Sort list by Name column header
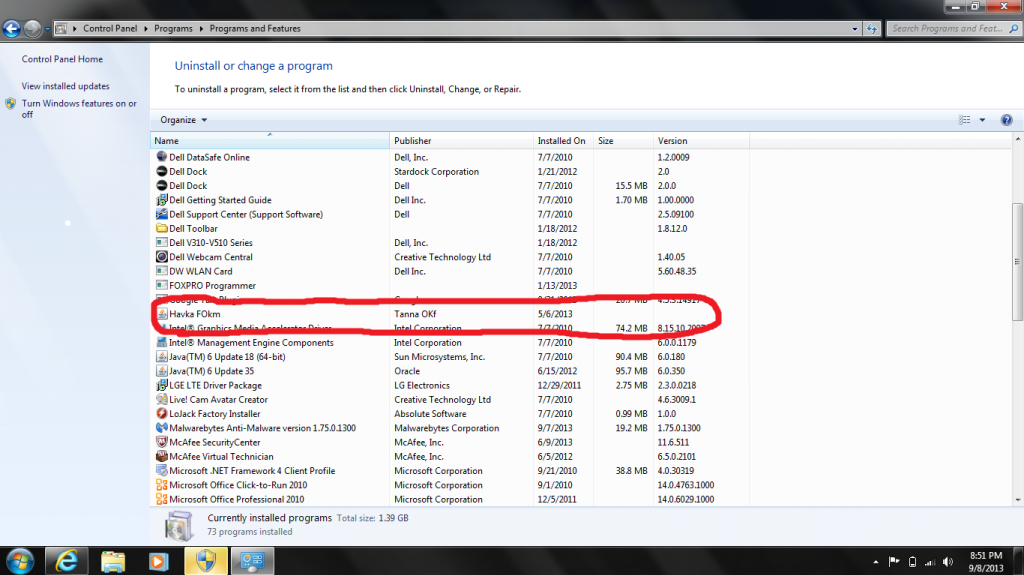The height and width of the screenshot is (575, 1024). point(270,140)
